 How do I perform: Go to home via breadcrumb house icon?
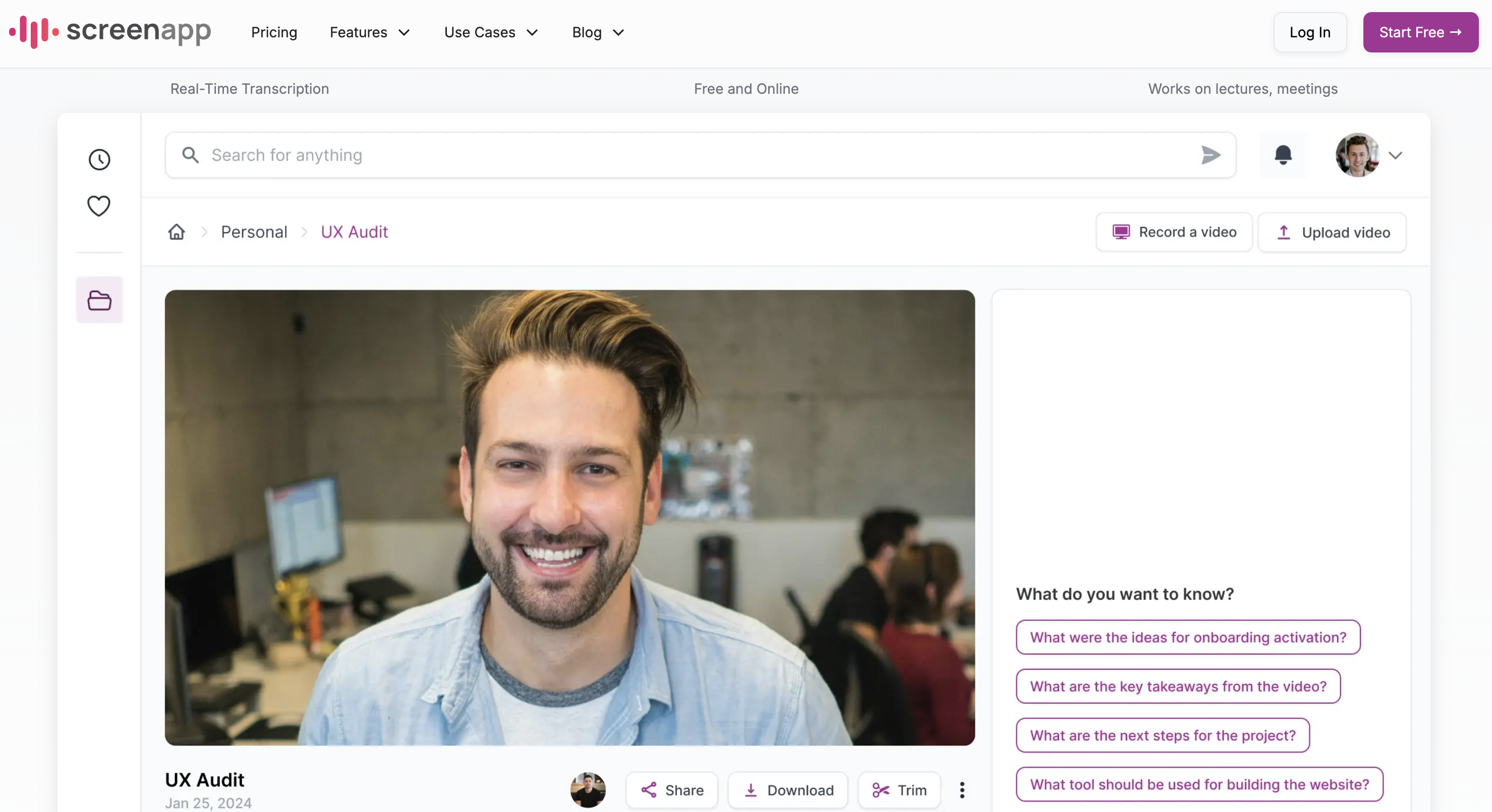[x=177, y=231]
